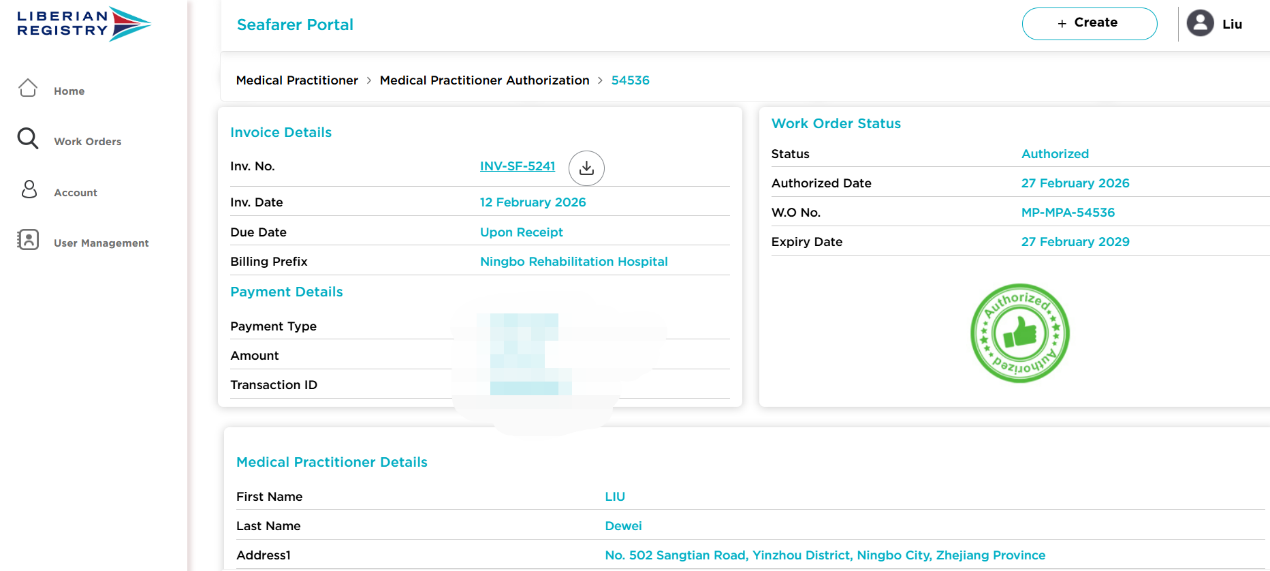Click the green Authorized stamp
Image resolution: width=1270 pixels, height=571 pixels.
click(x=1019, y=333)
